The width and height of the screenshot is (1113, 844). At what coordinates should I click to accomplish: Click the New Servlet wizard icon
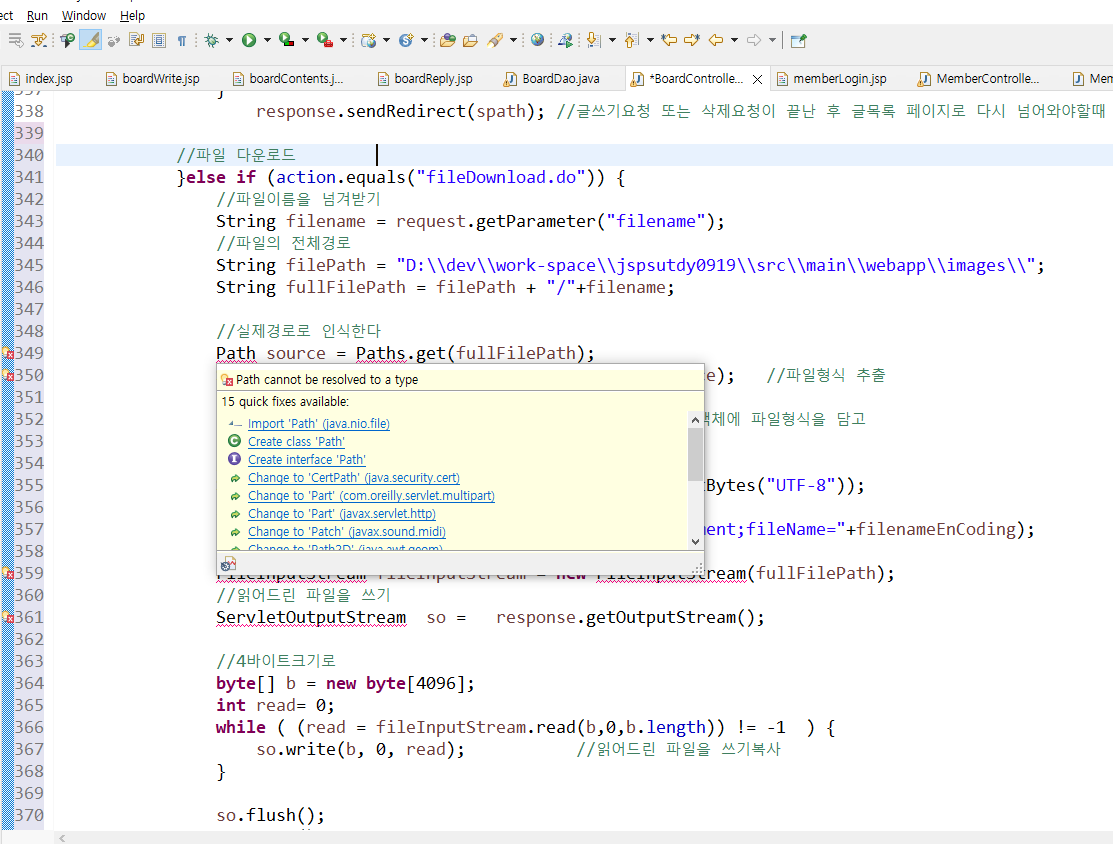pyautogui.click(x=406, y=40)
